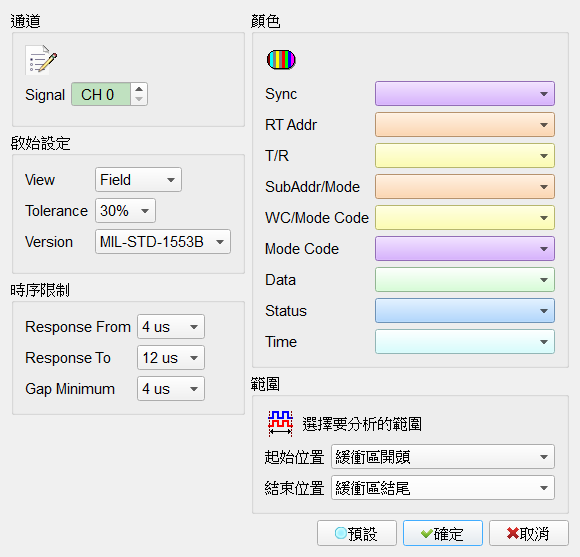Decrement Signal channel with down arrow
This screenshot has height=557, width=580.
coord(139,99)
